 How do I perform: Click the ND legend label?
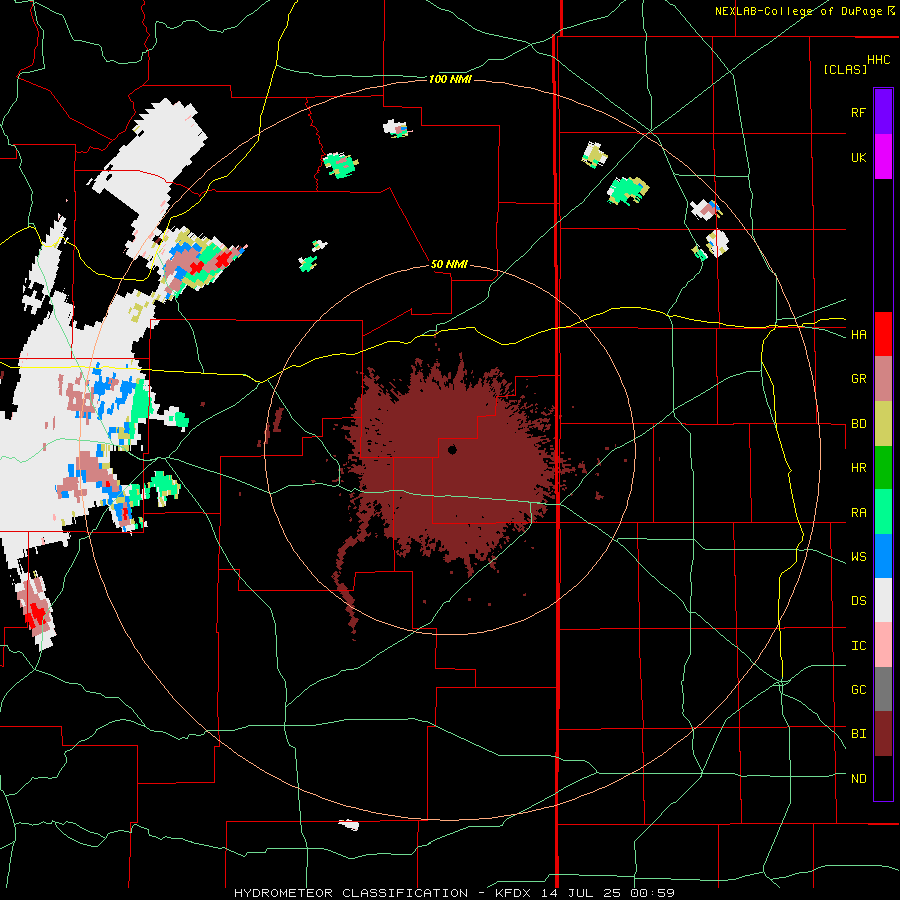858,778
